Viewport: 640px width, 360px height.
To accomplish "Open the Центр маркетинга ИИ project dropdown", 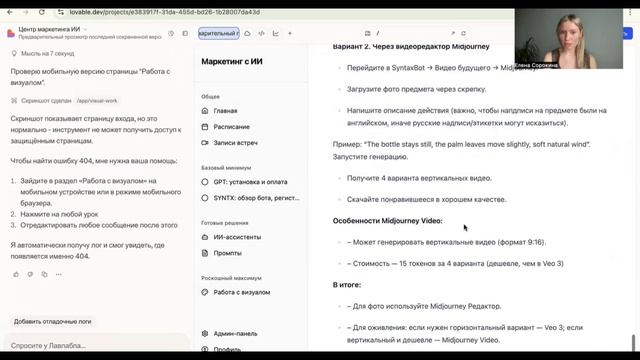I will pos(53,29).
